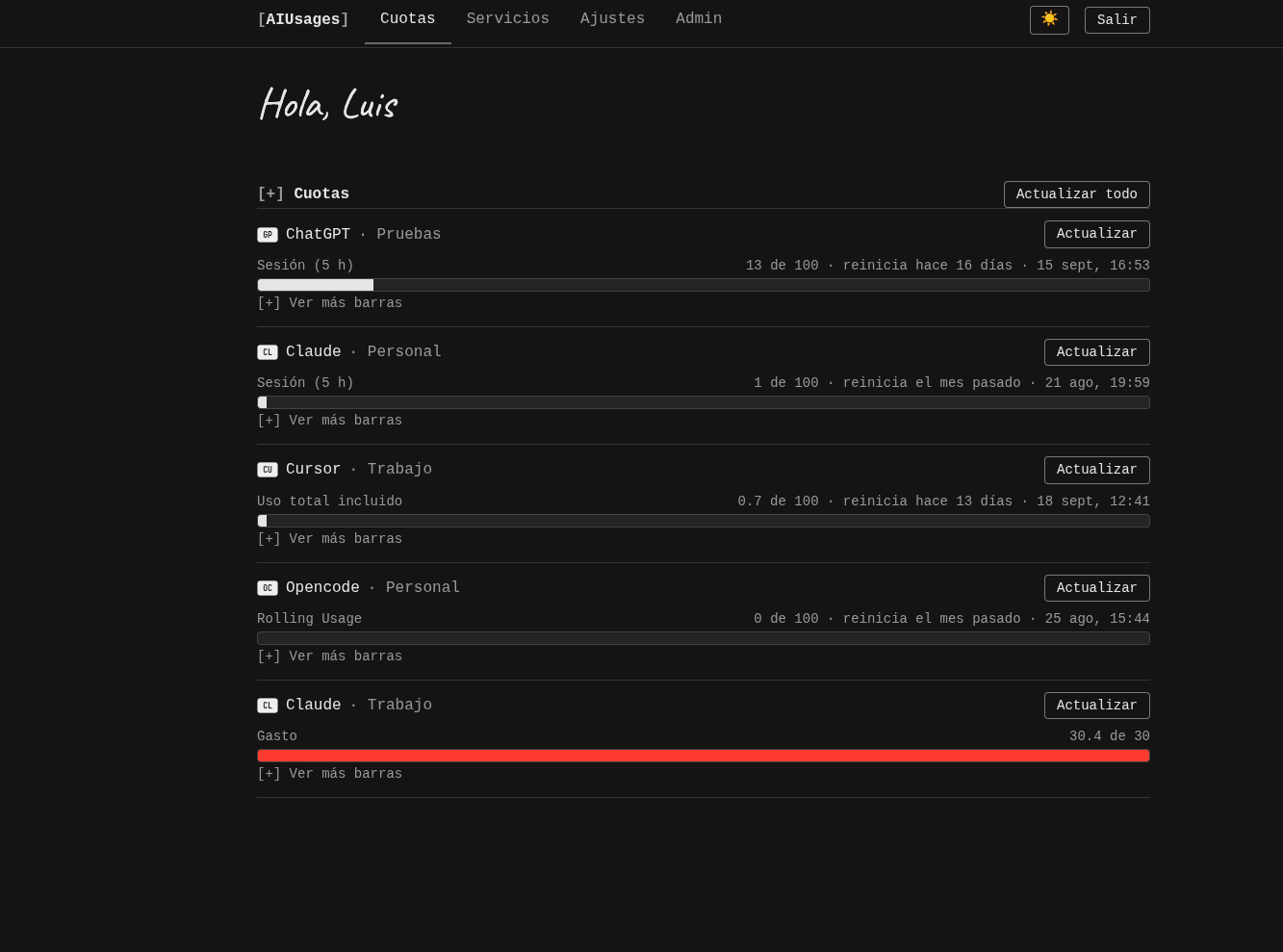Open the AIUsages logo home link
This screenshot has width=1283, height=952.
[303, 19]
